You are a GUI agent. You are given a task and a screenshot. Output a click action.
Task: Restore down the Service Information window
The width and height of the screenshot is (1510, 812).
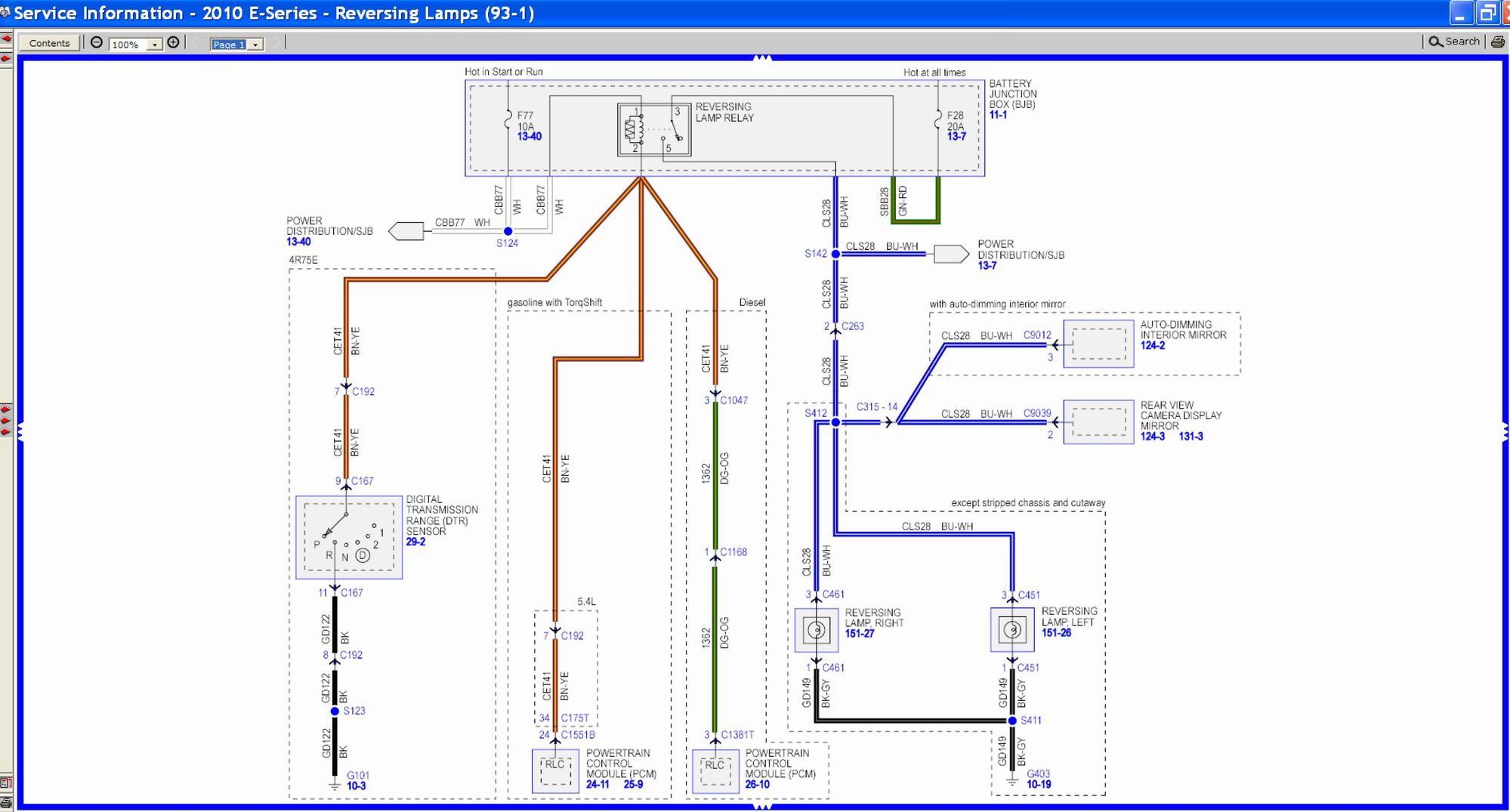click(1487, 13)
